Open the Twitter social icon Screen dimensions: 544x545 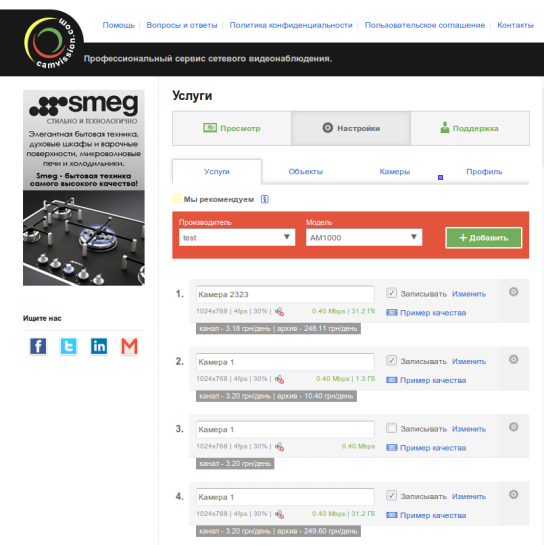(68, 346)
